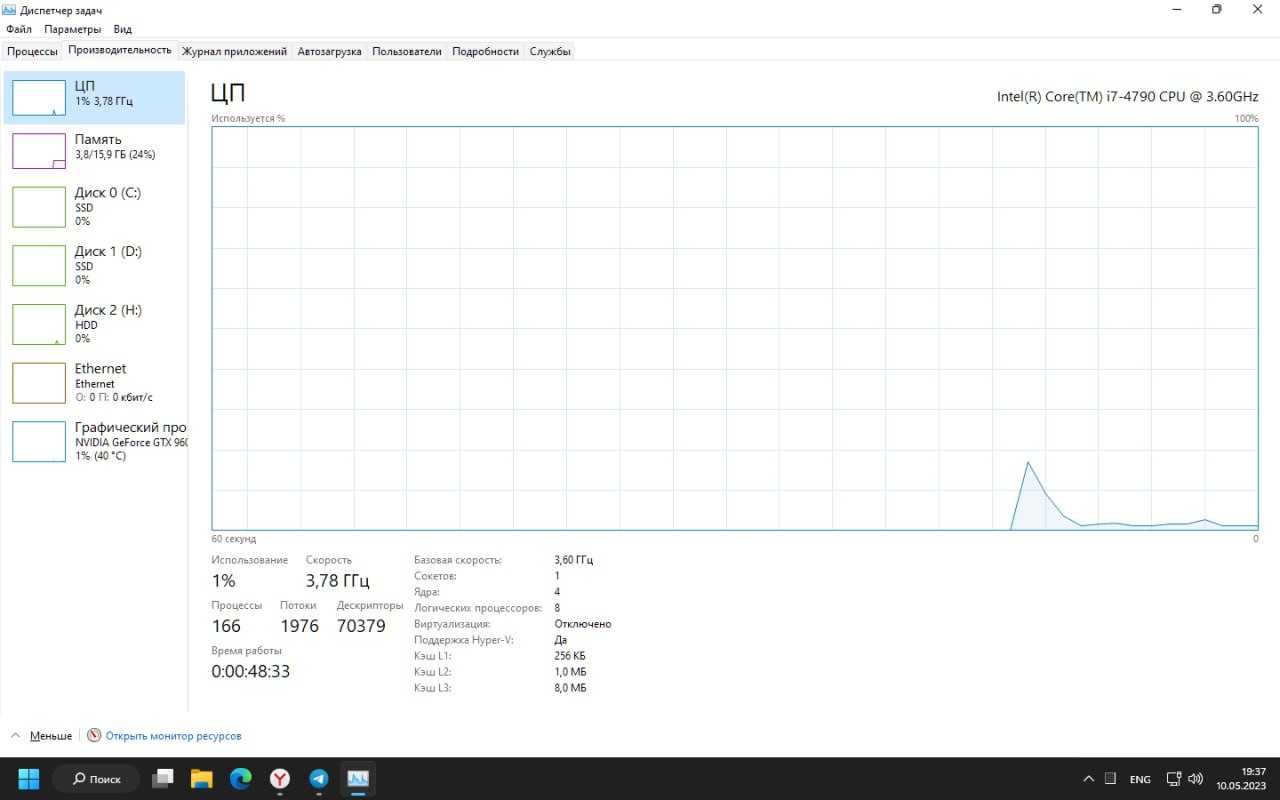Screen dimensions: 1280x800
Task: Click the Кэш L1 256 КБ value
Action: 570,656
